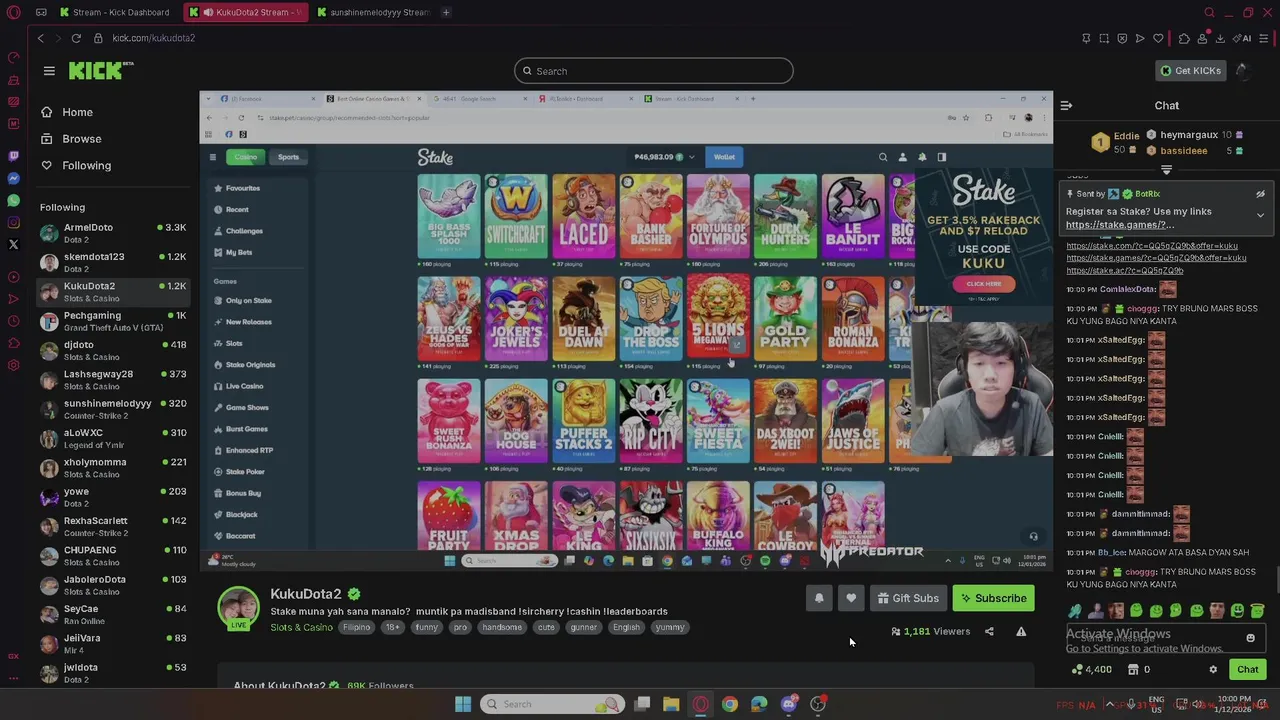Open Browse in Kick sidebar

[71, 139]
